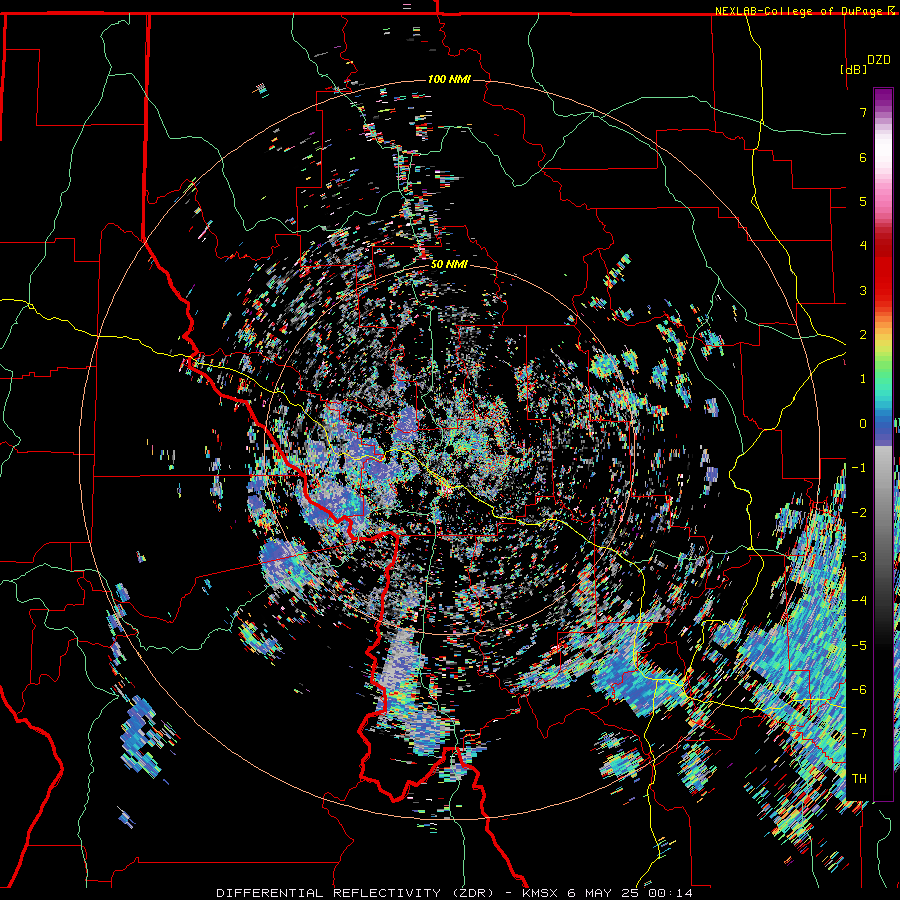The image size is (900, 900).
Task: Select the -1 dB scale label
Action: (859, 468)
